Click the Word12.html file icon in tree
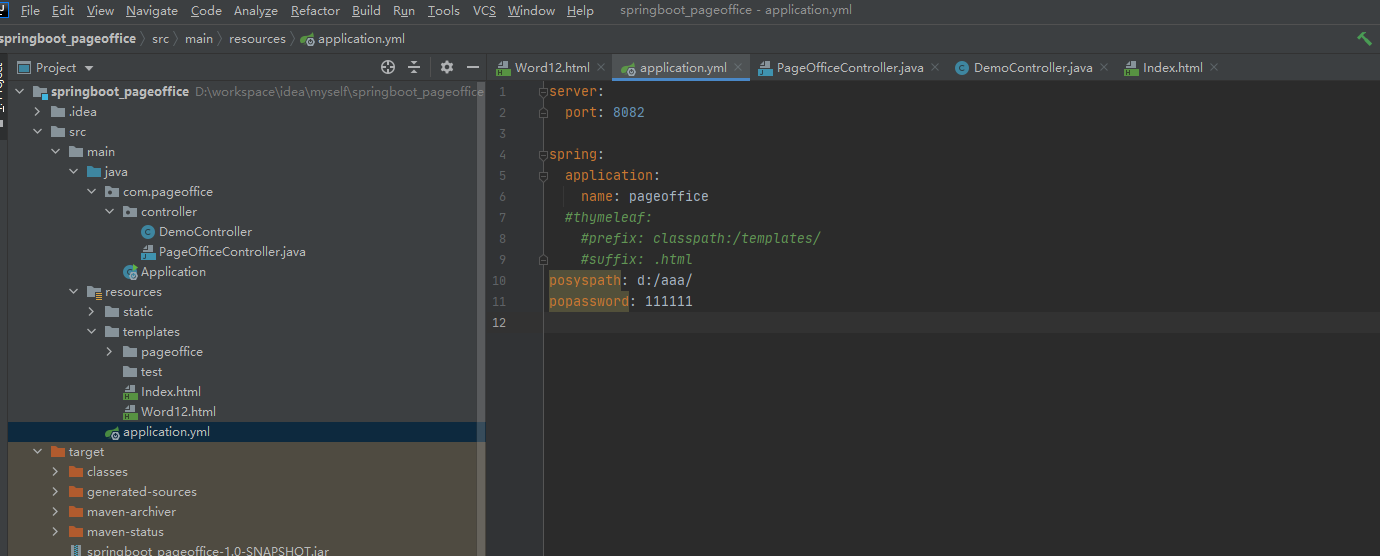Viewport: 1380px width, 556px height. [x=130, y=412]
